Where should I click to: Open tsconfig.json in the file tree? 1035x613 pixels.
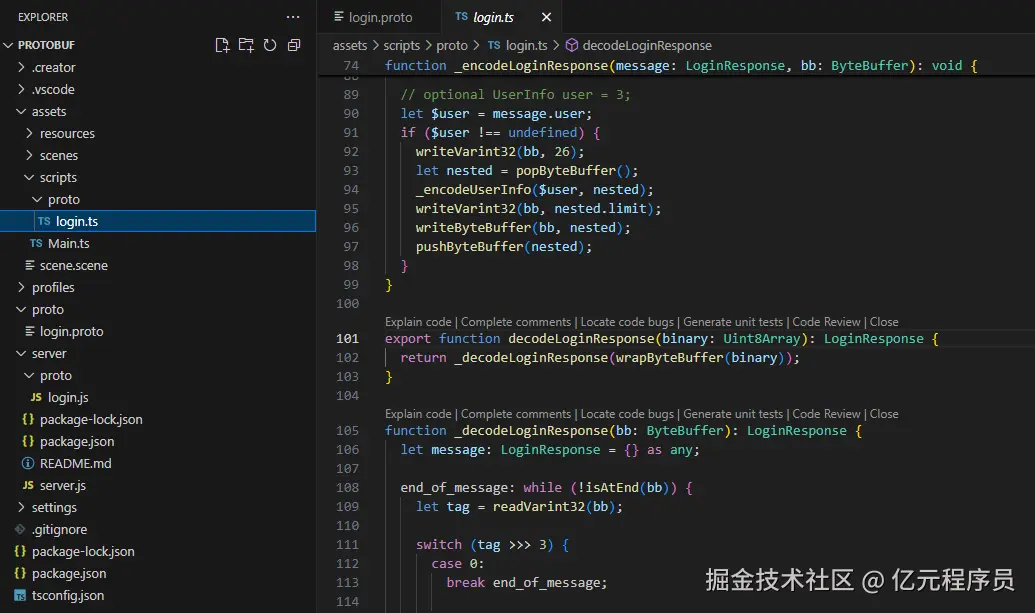point(67,595)
